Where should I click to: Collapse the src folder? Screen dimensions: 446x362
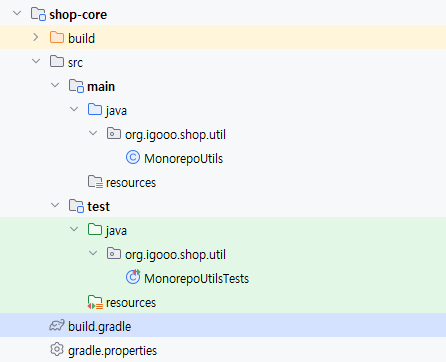(x=36, y=61)
